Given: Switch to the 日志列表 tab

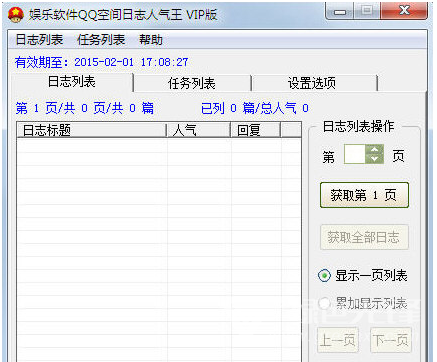Looking at the screenshot, I should 72,82.
